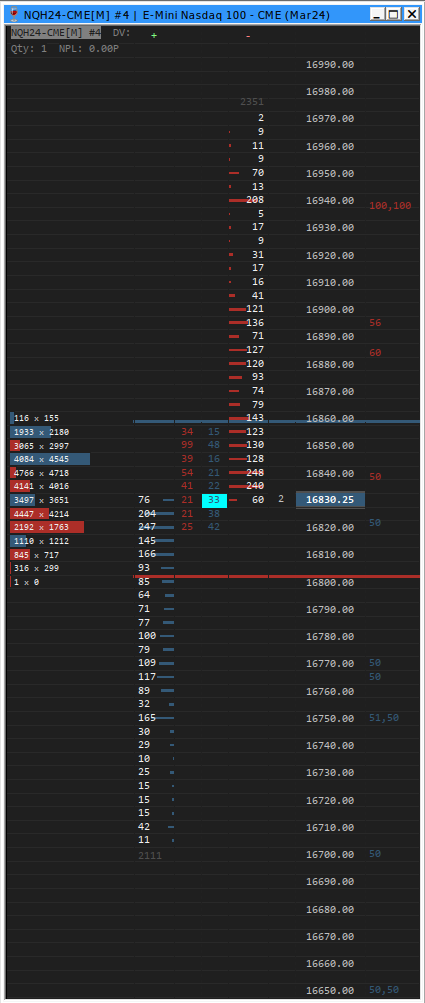Click the wine glass app icon in title bar
The width and height of the screenshot is (425, 1003).
(14, 14)
